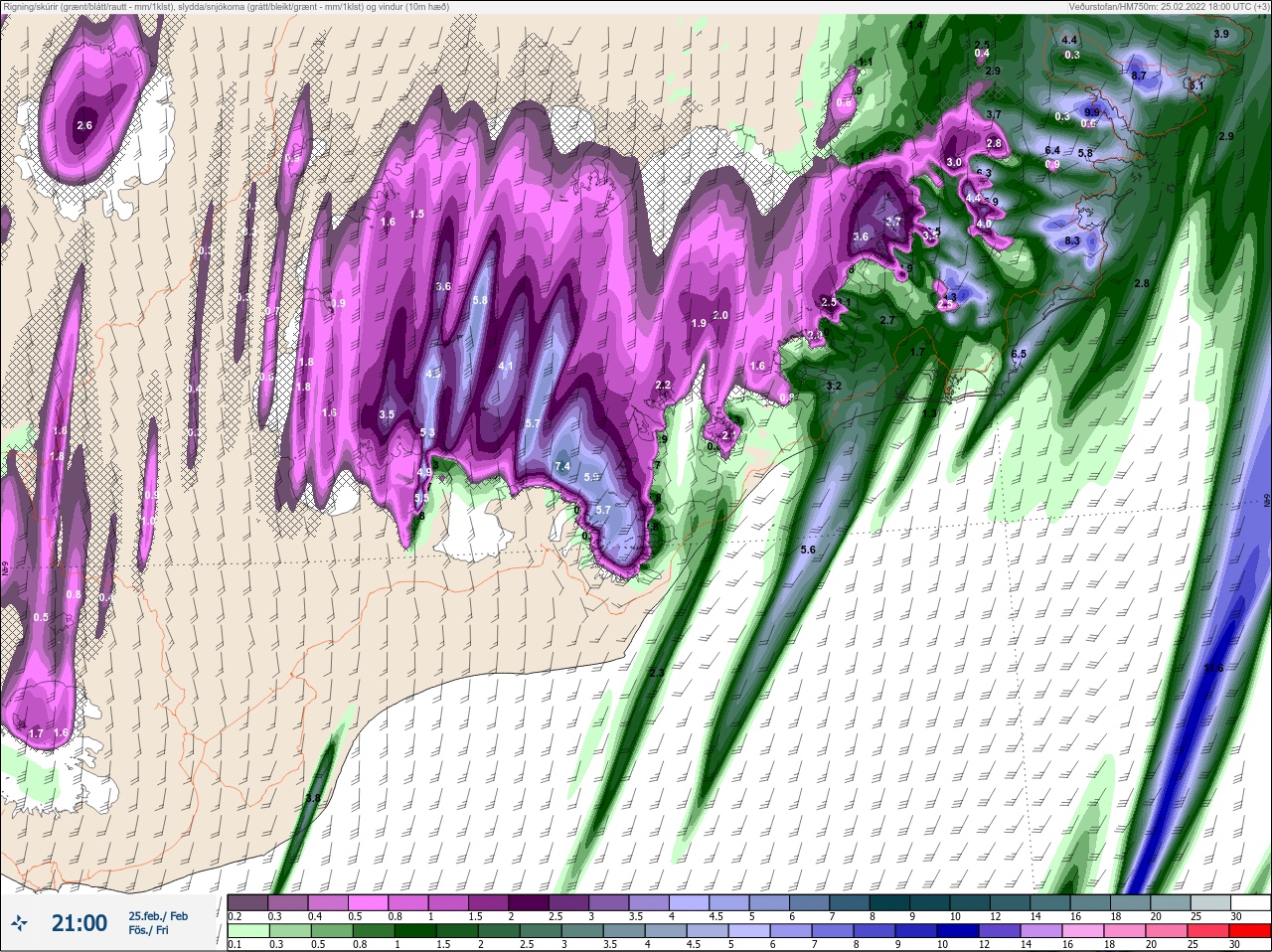Click the bright pink swatch labeled 0.5 on purple scale
This screenshot has height=952, width=1272.
pos(370,902)
